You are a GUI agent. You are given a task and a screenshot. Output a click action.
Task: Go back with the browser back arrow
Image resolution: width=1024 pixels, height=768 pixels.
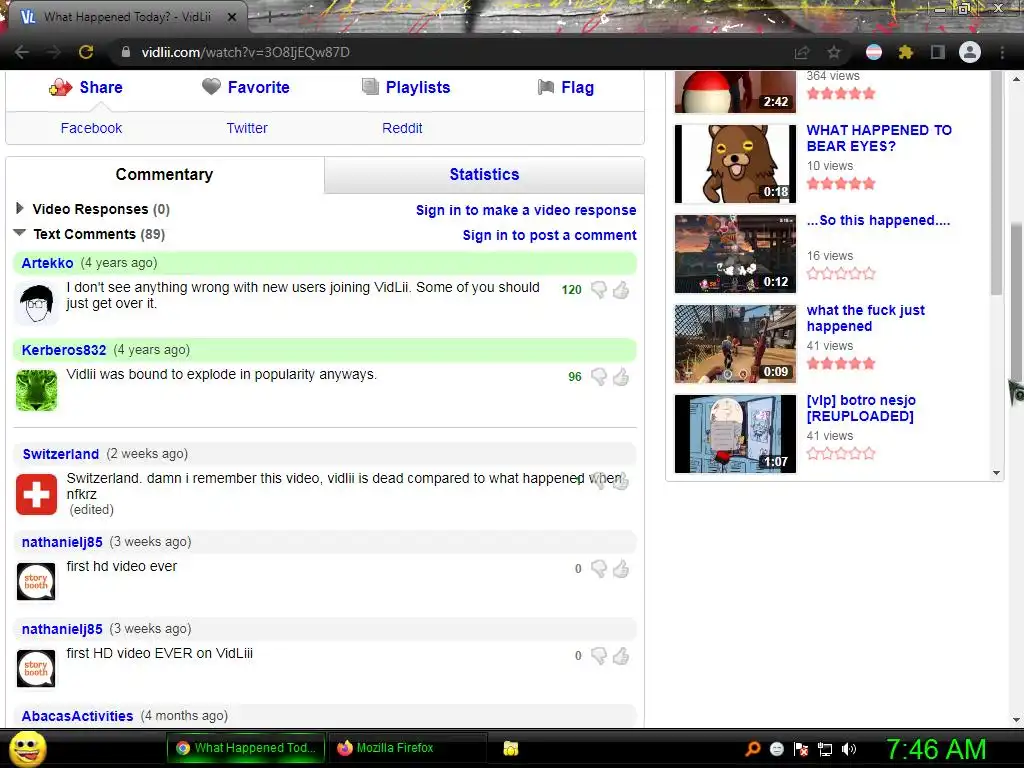pos(22,52)
